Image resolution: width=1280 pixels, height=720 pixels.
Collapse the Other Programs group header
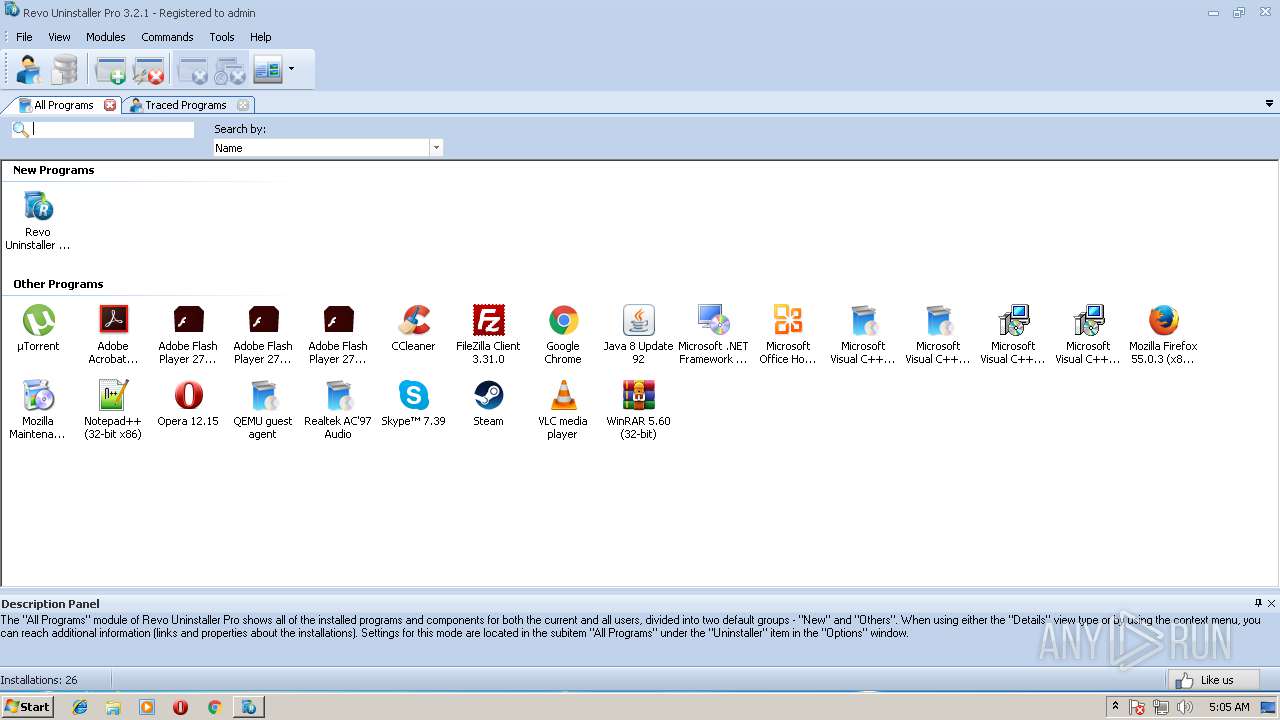point(58,284)
